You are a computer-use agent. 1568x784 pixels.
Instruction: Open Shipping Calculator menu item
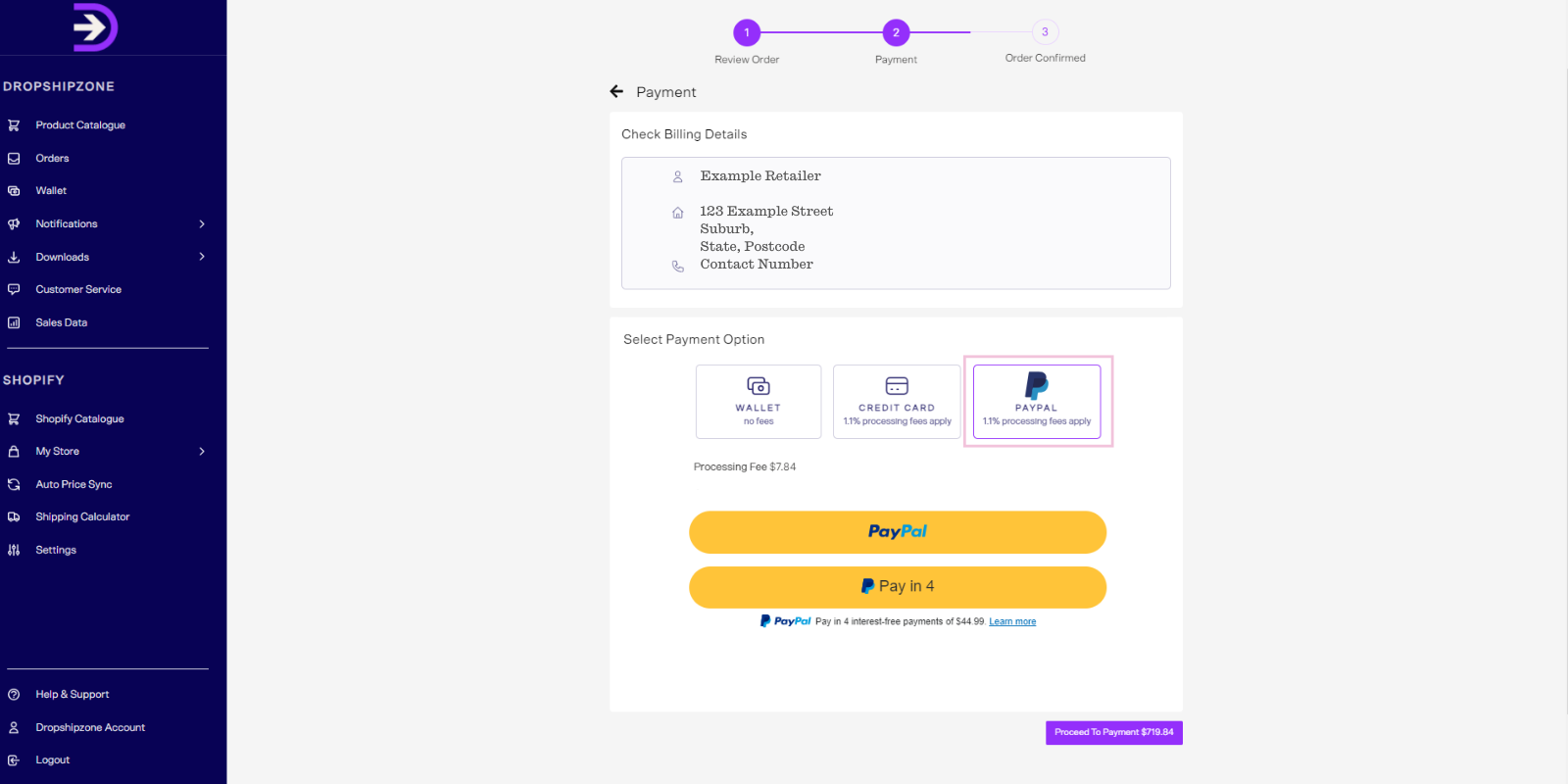(82, 516)
